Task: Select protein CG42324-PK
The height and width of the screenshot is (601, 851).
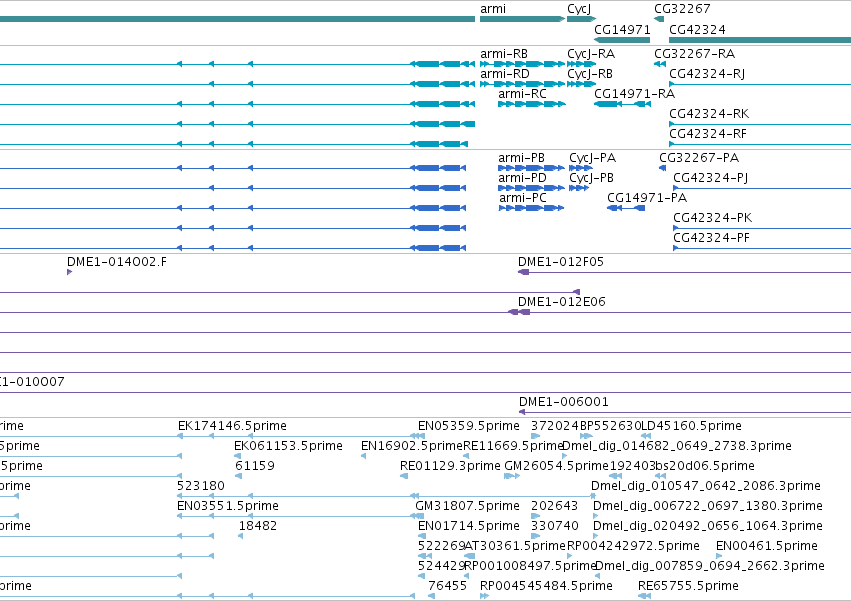Action: click(x=713, y=218)
